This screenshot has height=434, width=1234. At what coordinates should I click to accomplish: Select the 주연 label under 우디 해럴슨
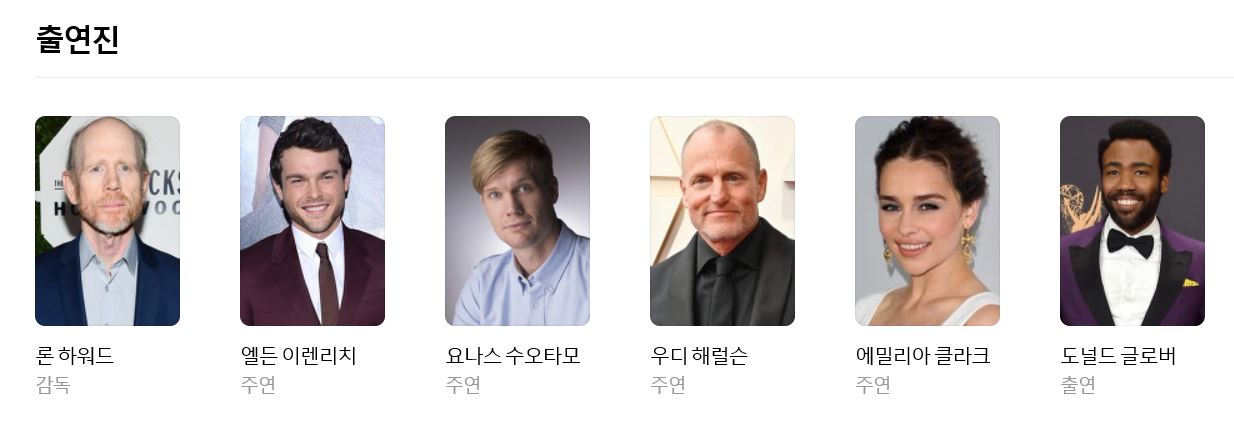668,385
